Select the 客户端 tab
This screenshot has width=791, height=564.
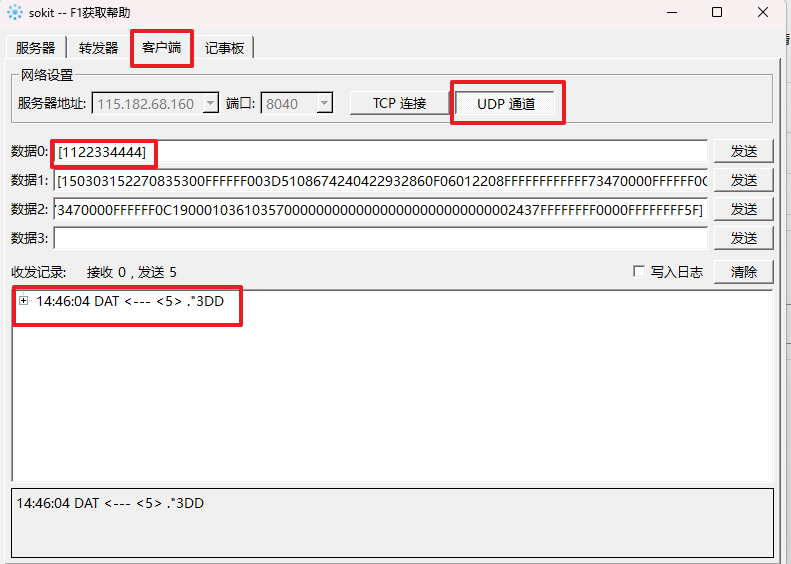pos(161,47)
